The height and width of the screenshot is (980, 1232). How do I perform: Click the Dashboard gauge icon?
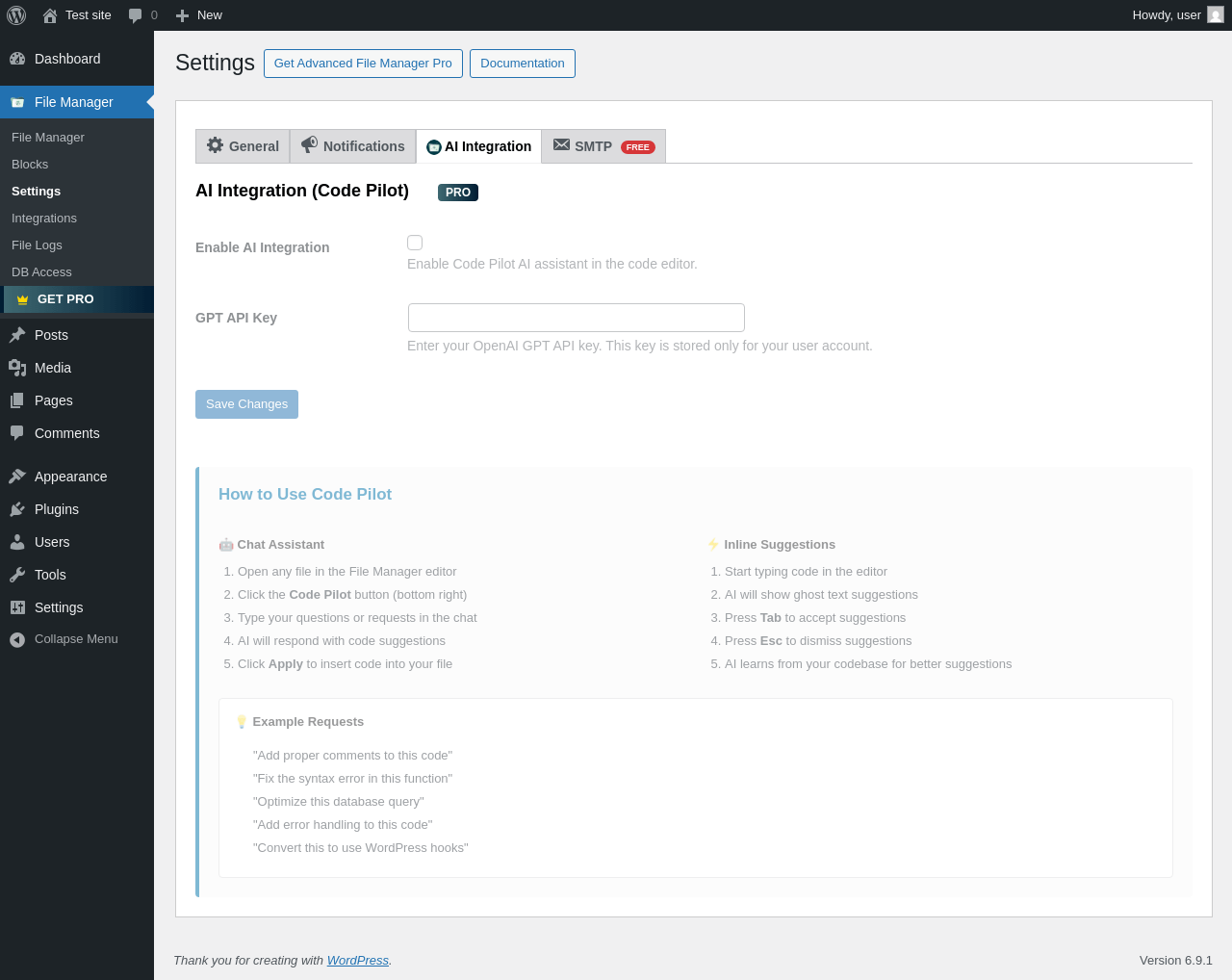point(17,59)
